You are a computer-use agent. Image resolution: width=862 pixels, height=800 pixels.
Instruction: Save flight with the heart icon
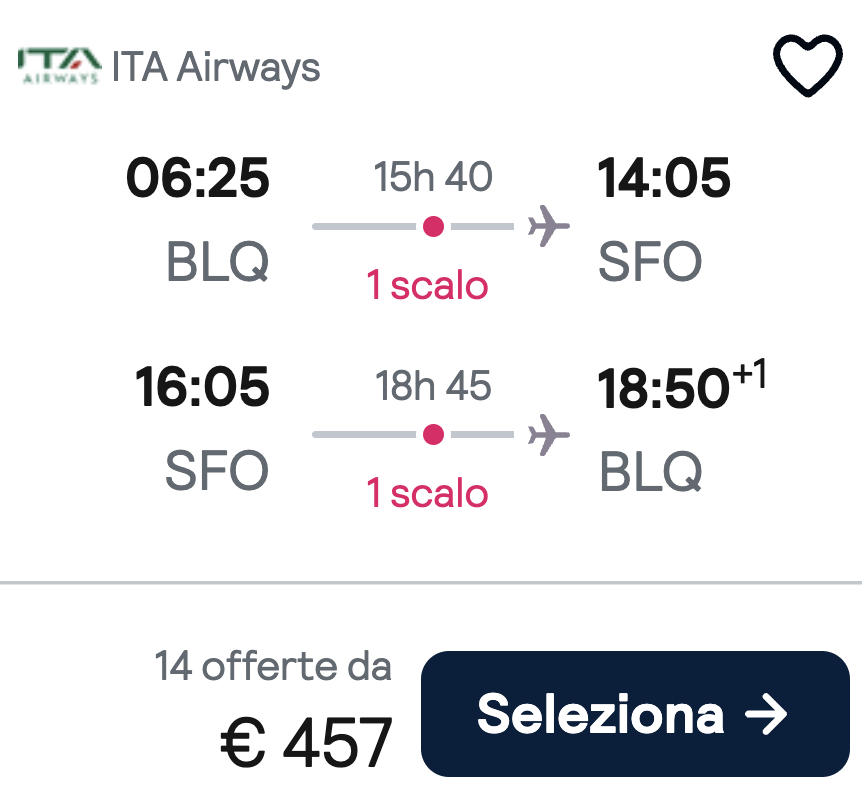[808, 65]
